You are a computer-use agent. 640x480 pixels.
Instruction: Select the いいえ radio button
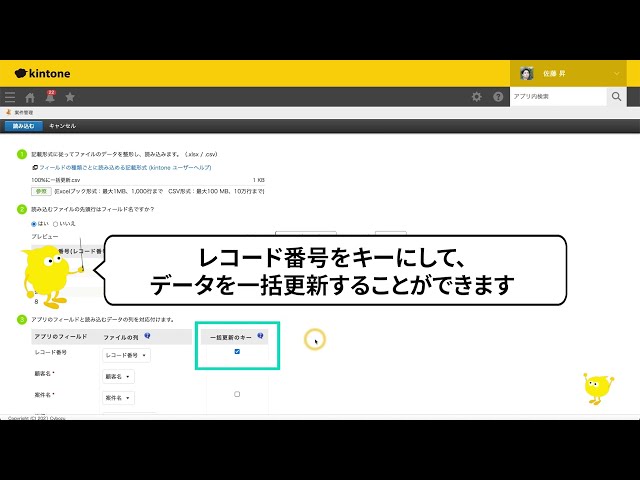pos(56,224)
